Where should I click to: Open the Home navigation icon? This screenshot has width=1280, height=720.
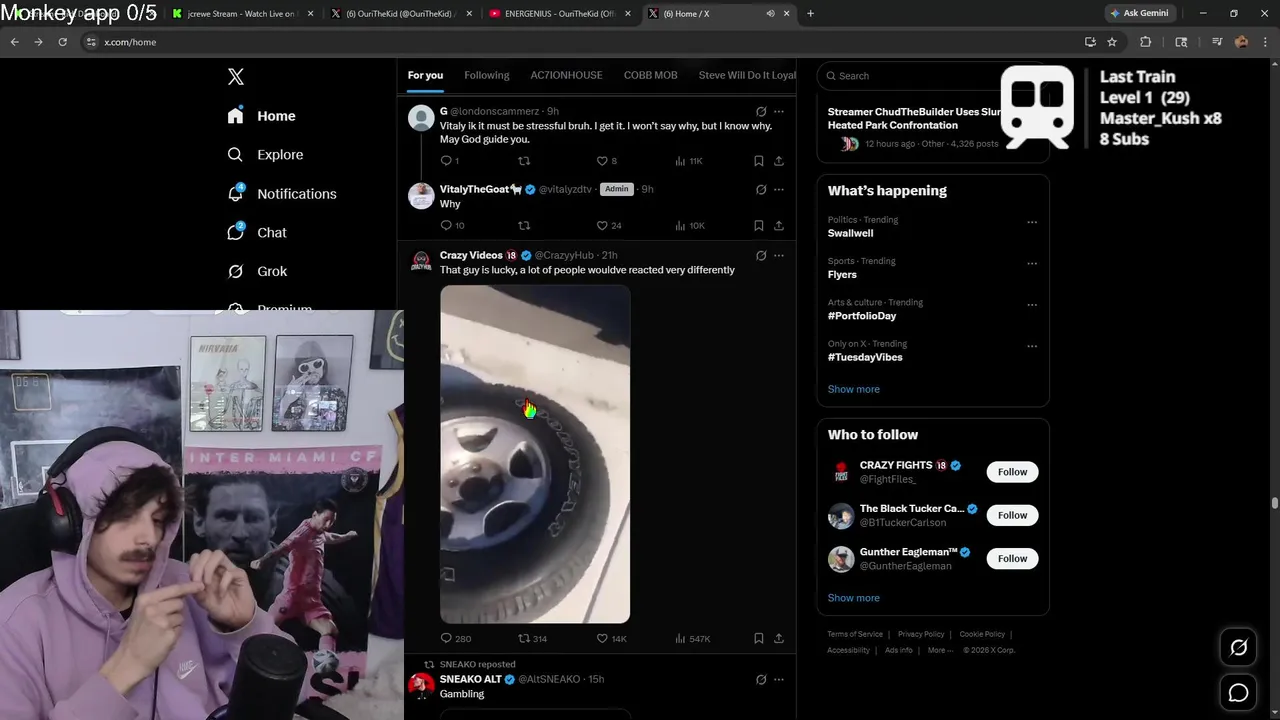coord(235,116)
